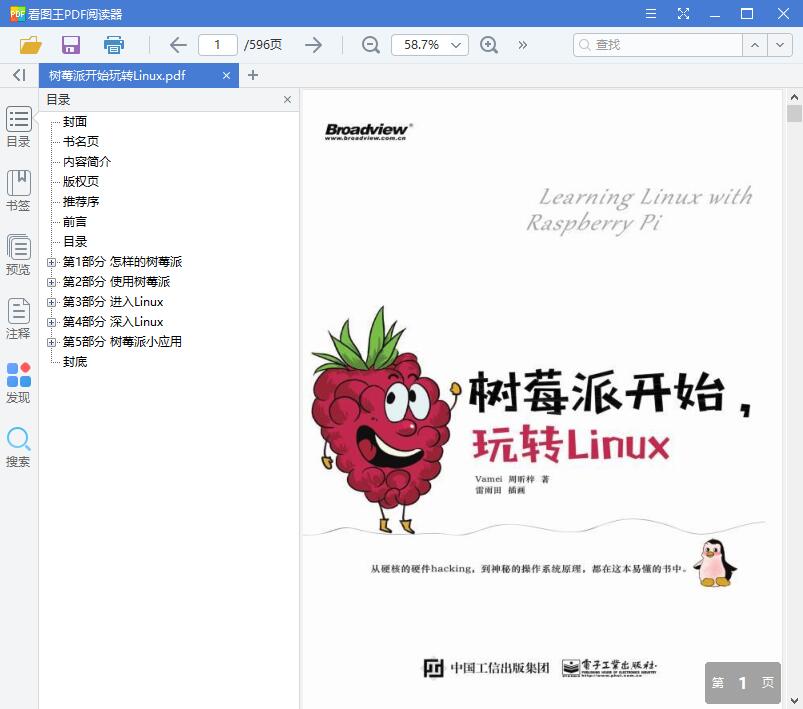Click the /596页 page count label
The width and height of the screenshot is (803, 709).
[x=263, y=45]
